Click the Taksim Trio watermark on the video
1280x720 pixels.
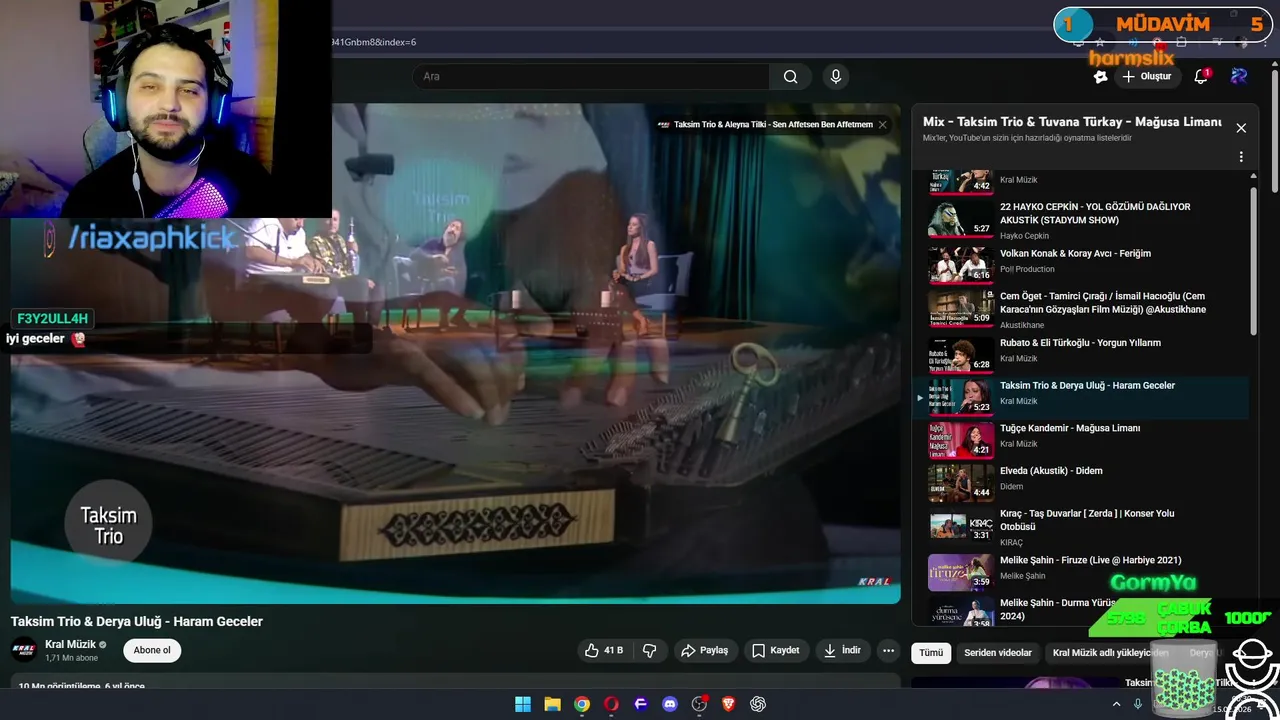108,525
